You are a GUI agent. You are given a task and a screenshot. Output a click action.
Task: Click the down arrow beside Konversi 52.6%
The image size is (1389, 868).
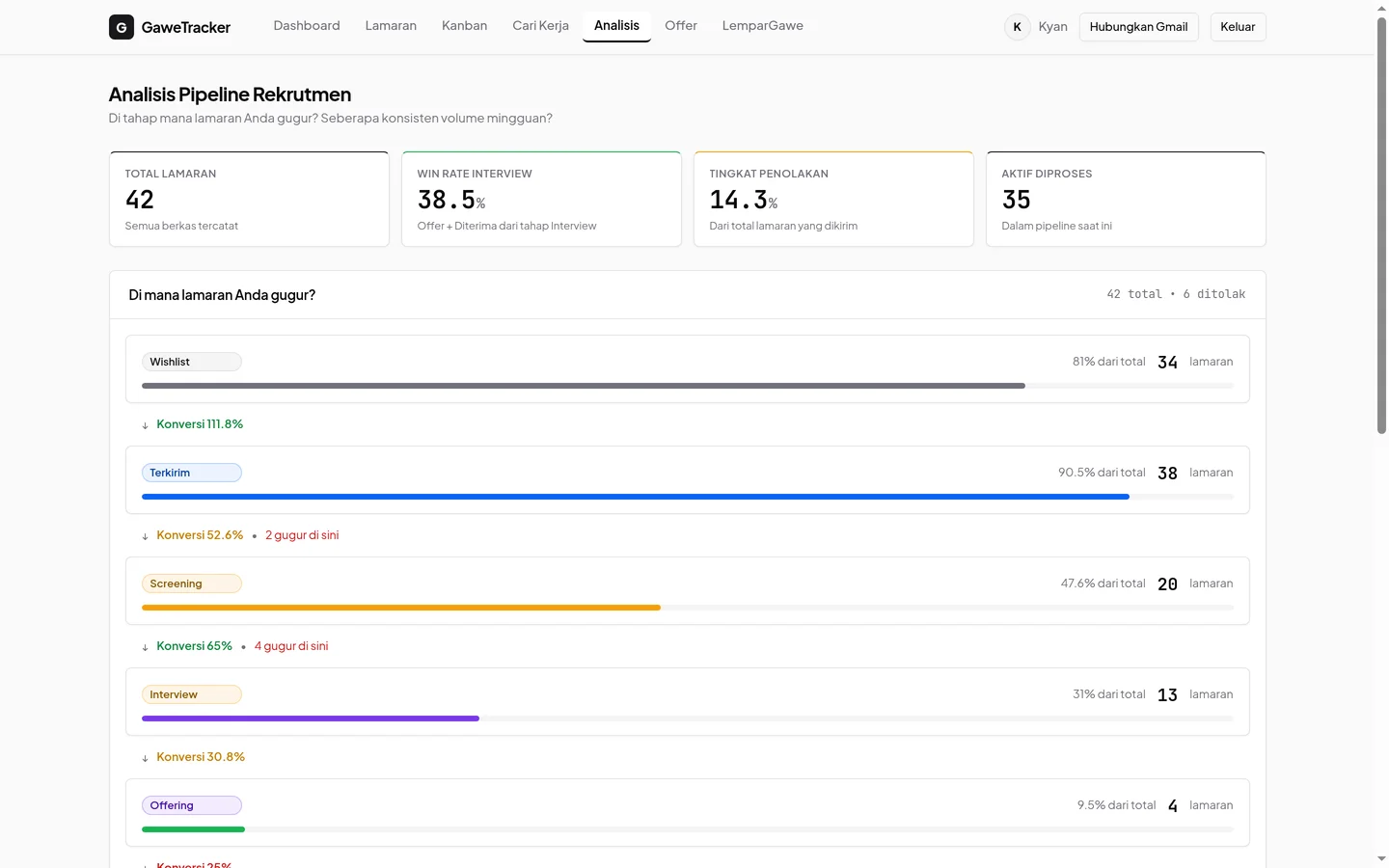pyautogui.click(x=145, y=536)
